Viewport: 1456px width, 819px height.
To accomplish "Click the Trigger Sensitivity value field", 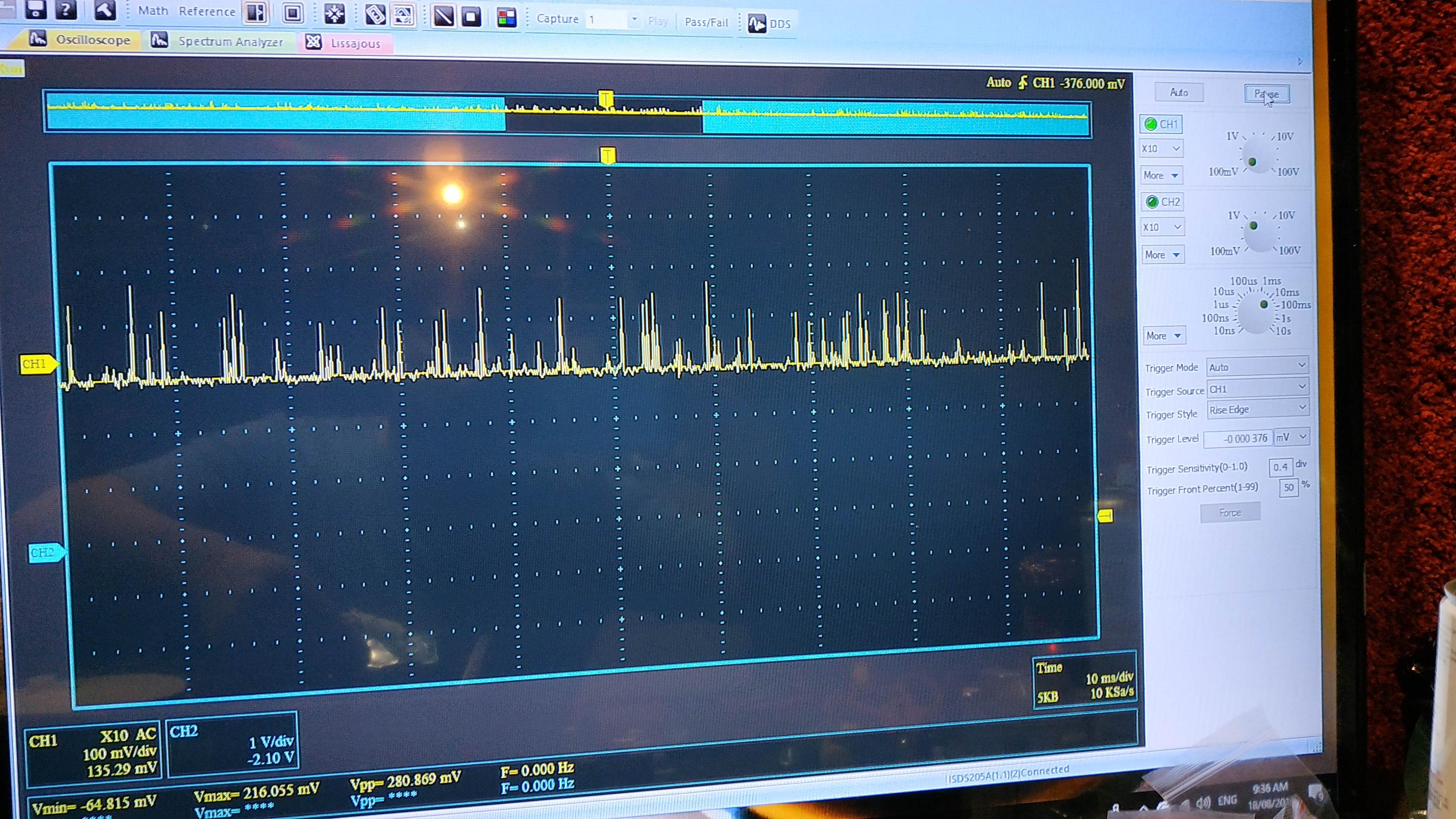I will click(1280, 467).
